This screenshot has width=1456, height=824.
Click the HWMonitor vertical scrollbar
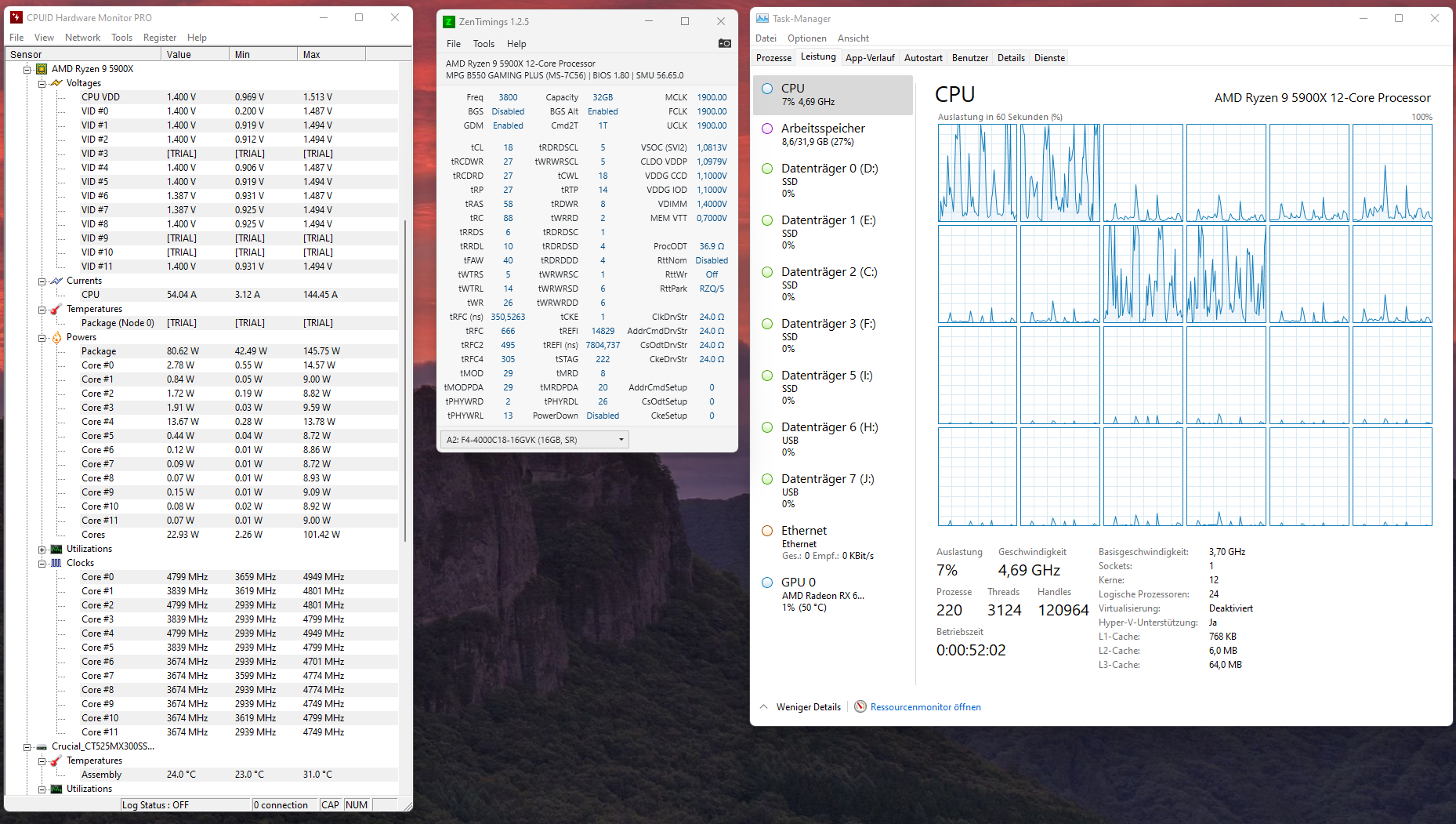[405, 380]
